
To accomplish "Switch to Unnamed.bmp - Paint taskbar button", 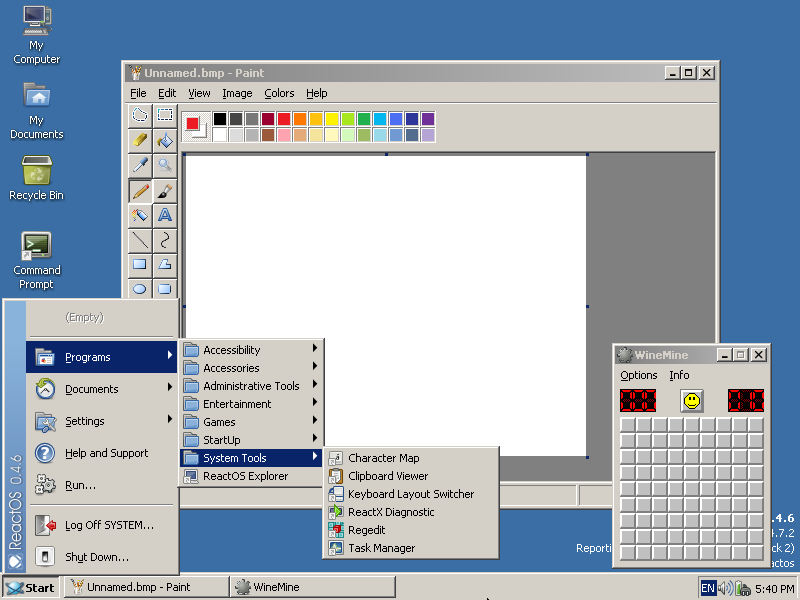I will point(146,587).
